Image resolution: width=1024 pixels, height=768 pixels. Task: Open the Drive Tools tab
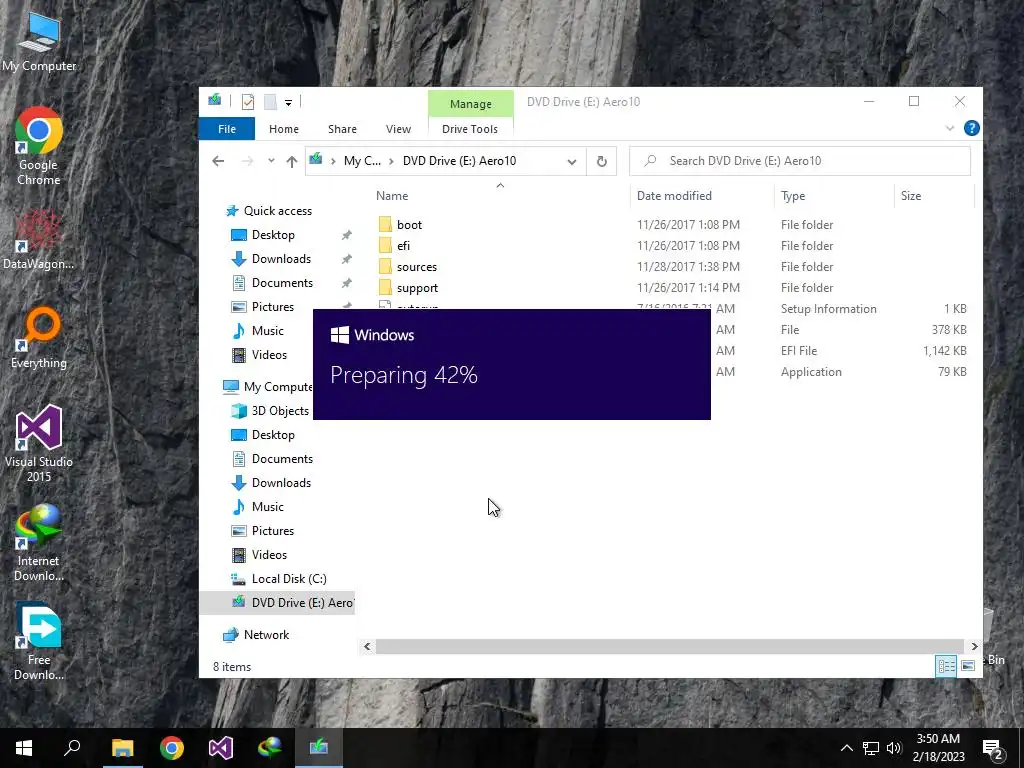(x=470, y=129)
